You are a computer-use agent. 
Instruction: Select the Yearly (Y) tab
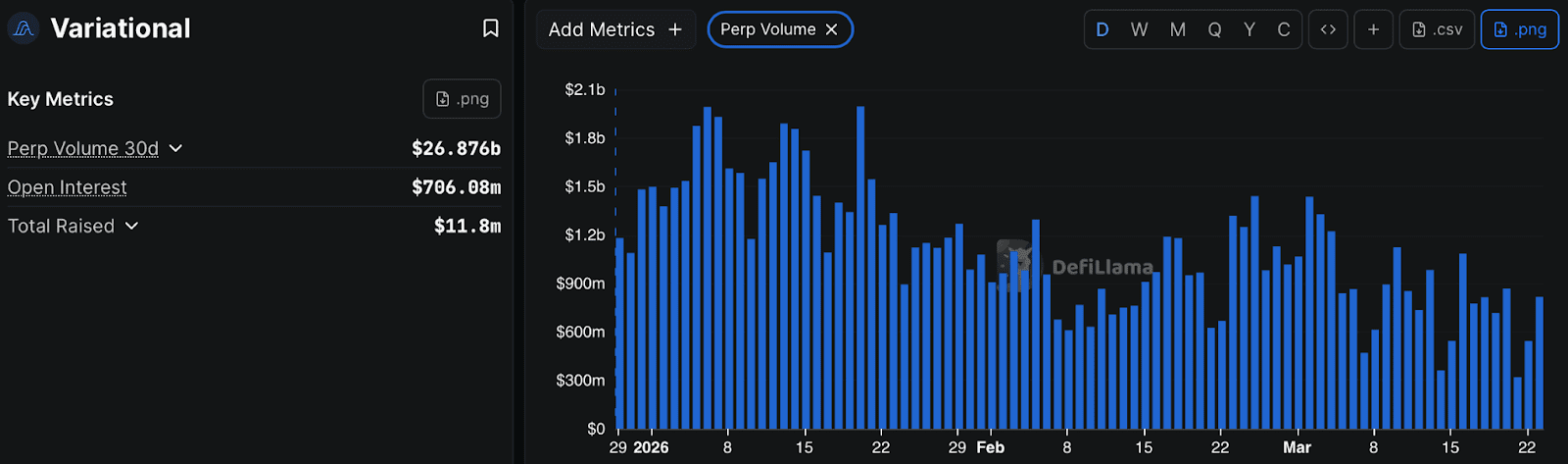click(x=1249, y=29)
